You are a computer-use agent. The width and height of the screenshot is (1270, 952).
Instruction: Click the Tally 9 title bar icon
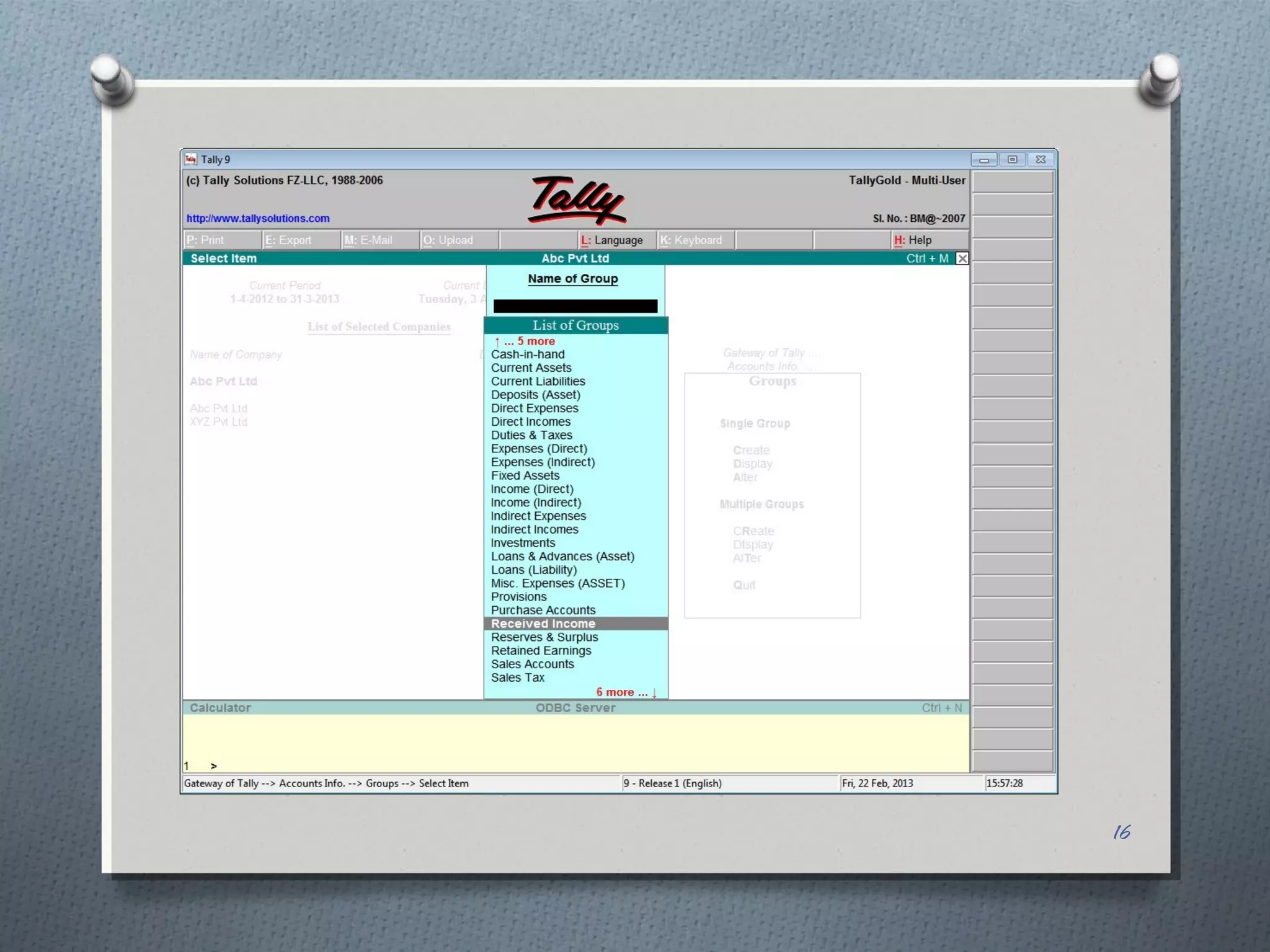[x=190, y=159]
